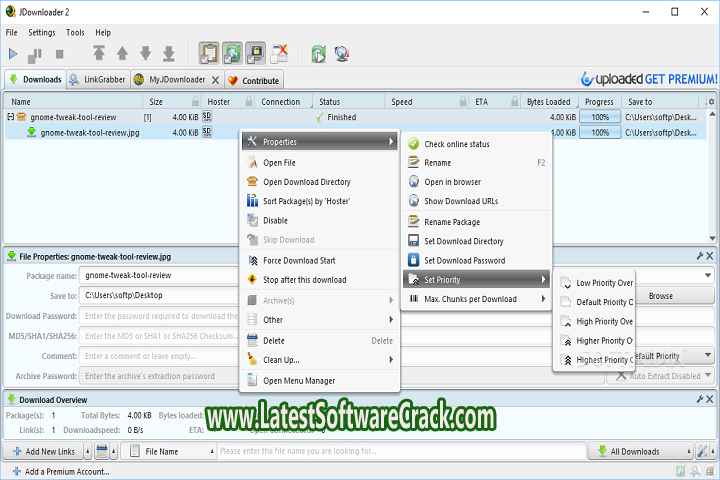Pause downloads using the pause icon
Viewport: 720px width, 480px height.
35,55
